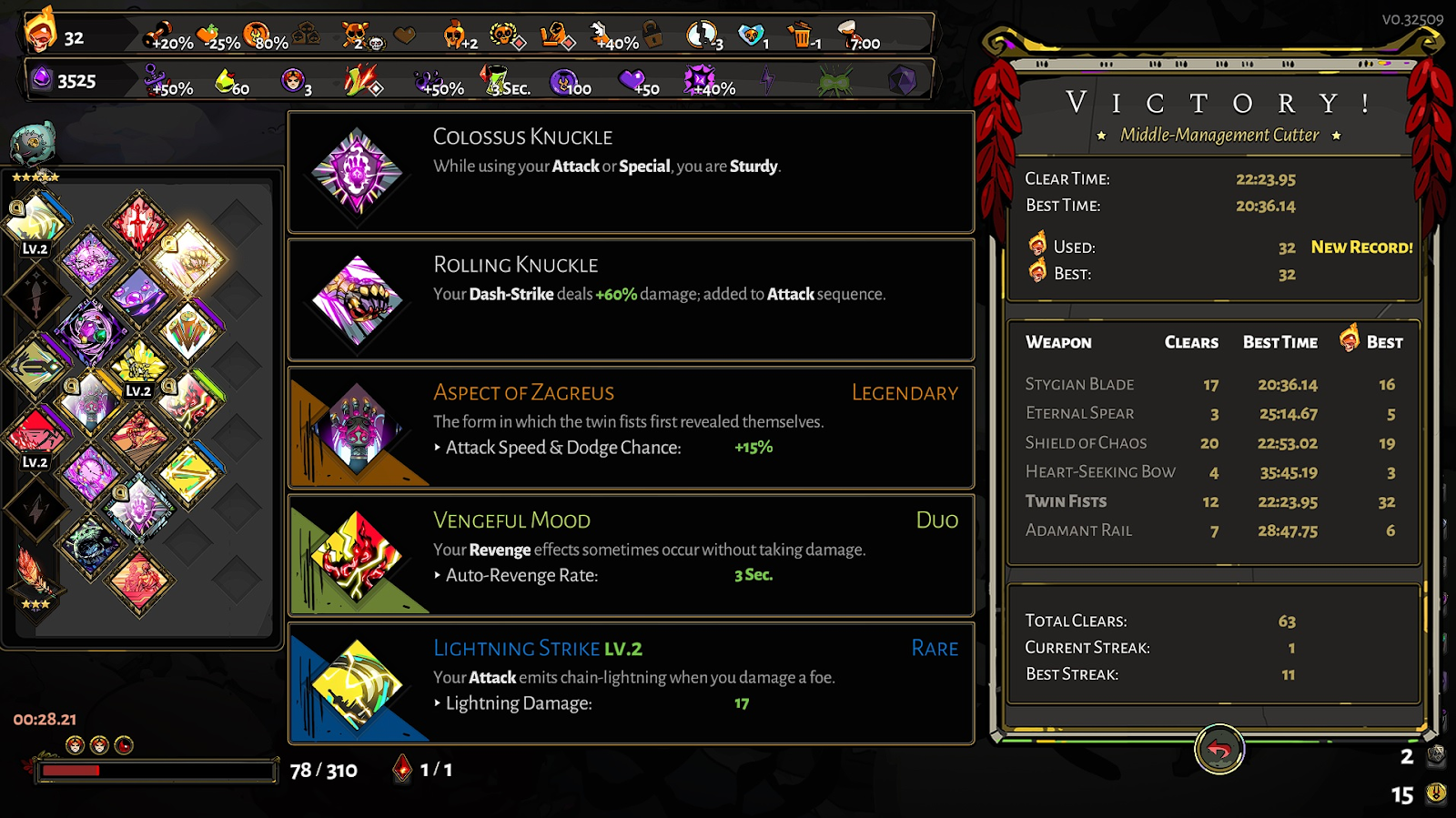Click the Vengeful Mood duo boon icon
This screenshot has height=818, width=1456.
point(358,556)
